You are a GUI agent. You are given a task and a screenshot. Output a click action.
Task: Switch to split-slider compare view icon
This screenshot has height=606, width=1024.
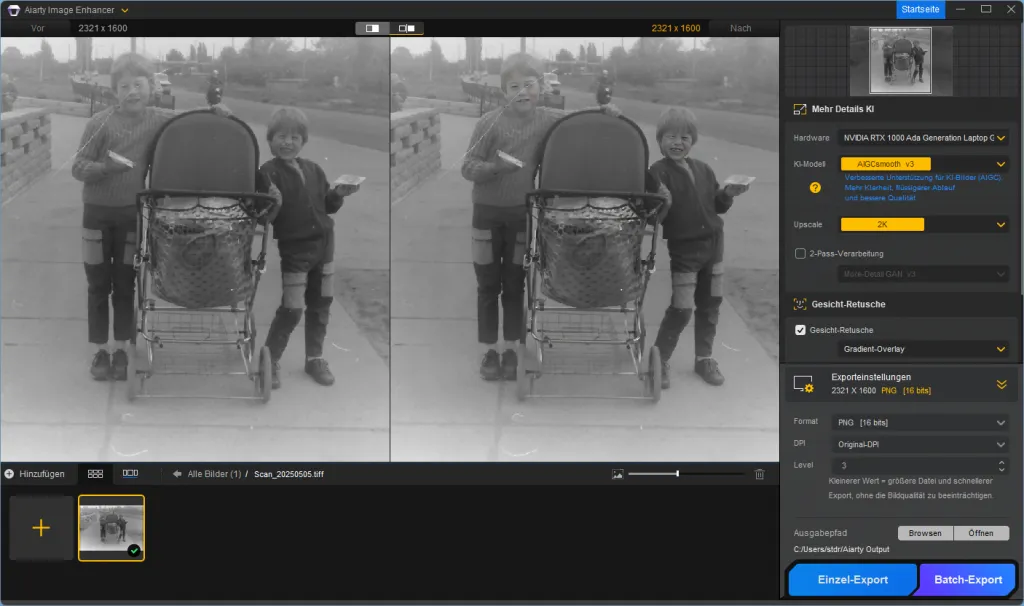point(372,28)
